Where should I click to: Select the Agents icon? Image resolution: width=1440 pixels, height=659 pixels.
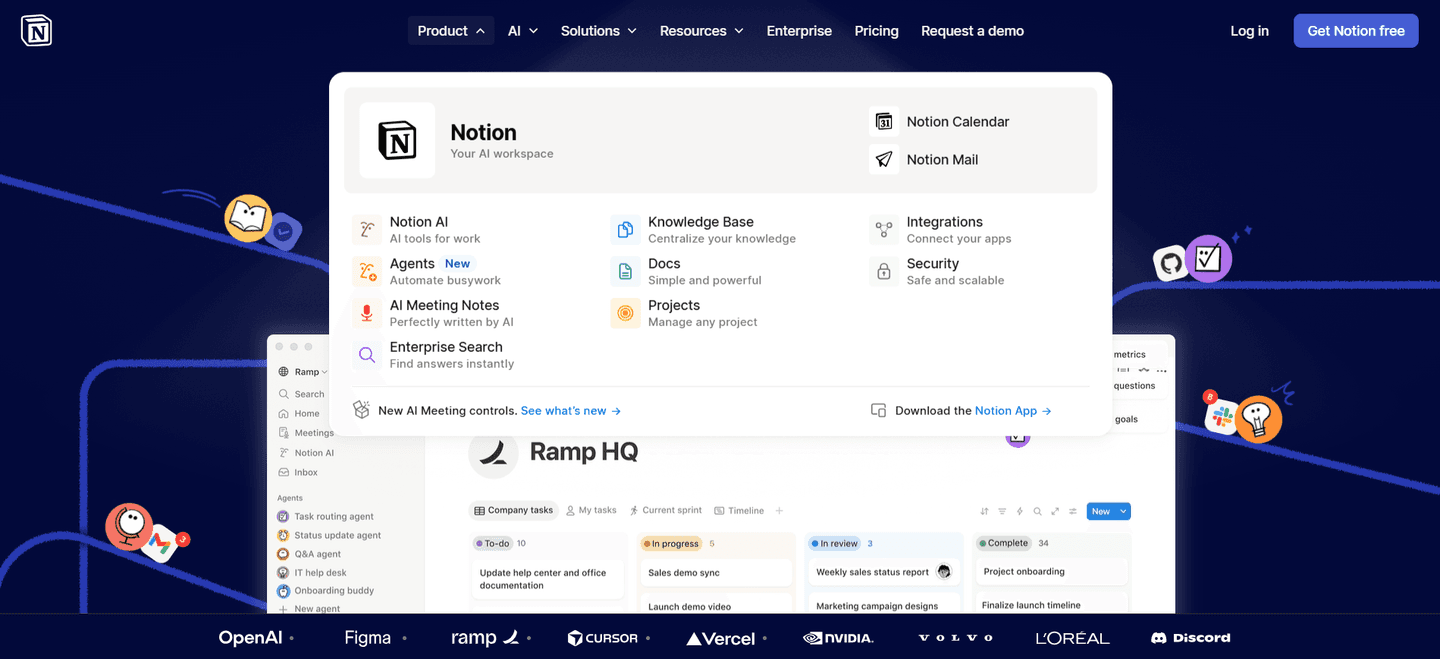tap(367, 272)
